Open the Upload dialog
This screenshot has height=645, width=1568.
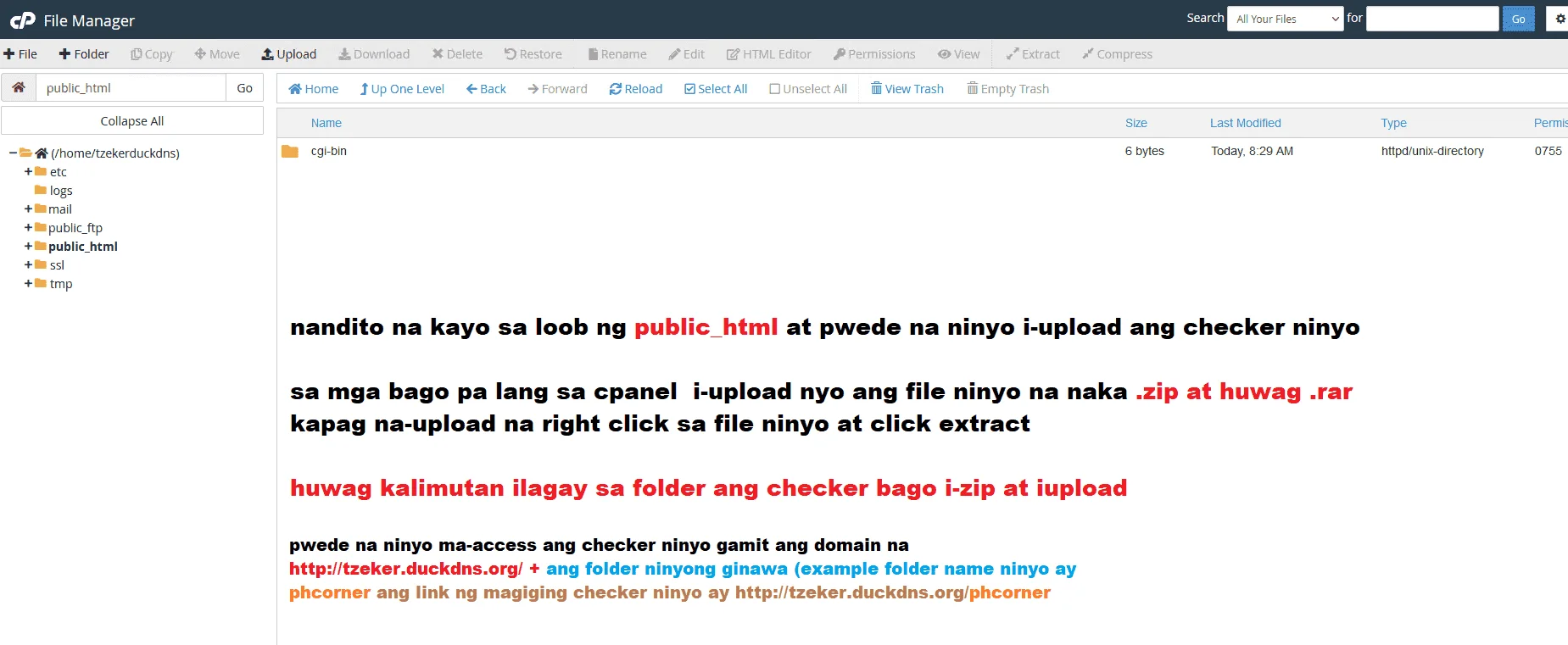tap(289, 54)
